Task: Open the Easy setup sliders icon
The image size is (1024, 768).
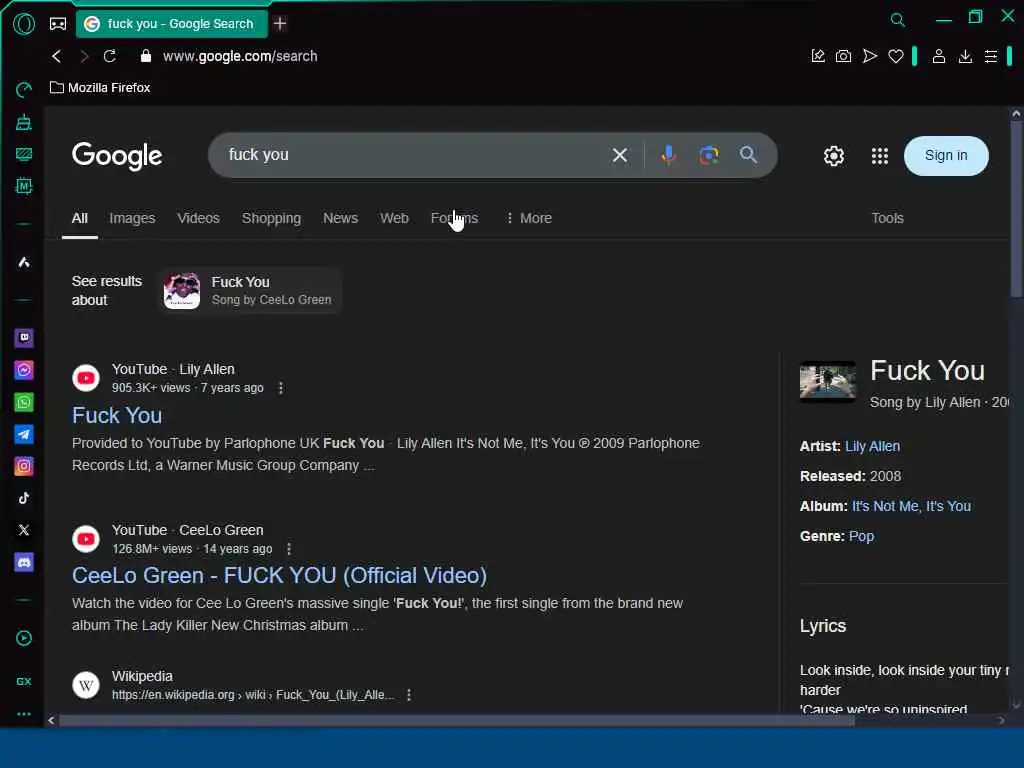Action: tap(991, 57)
